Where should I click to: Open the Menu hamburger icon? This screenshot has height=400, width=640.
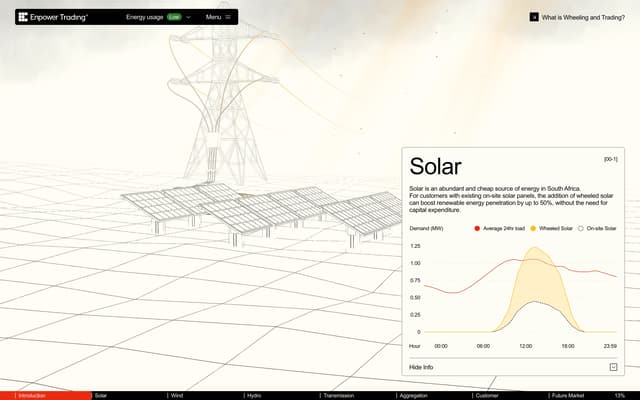[228, 17]
